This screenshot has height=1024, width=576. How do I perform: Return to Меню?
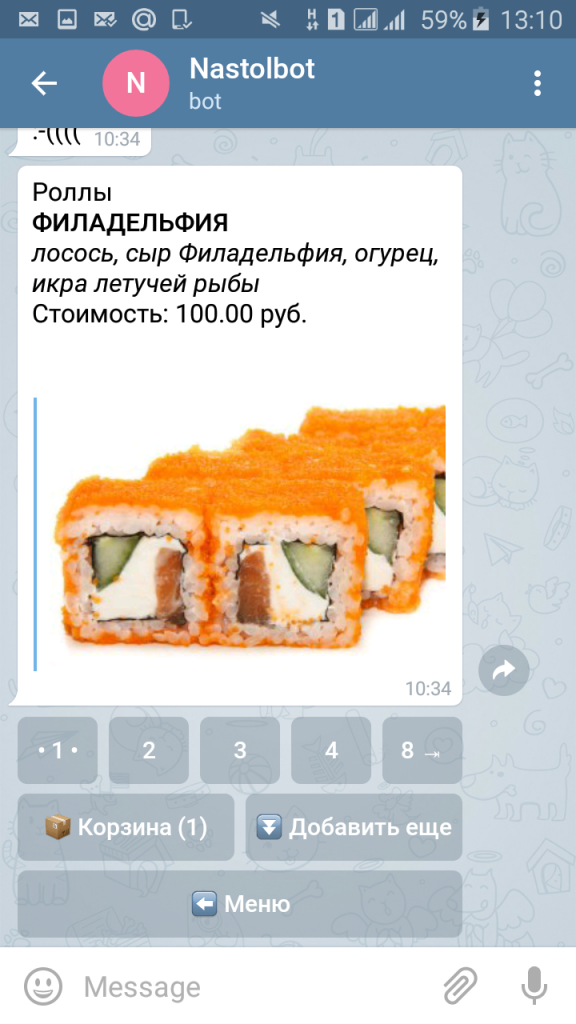(x=240, y=904)
